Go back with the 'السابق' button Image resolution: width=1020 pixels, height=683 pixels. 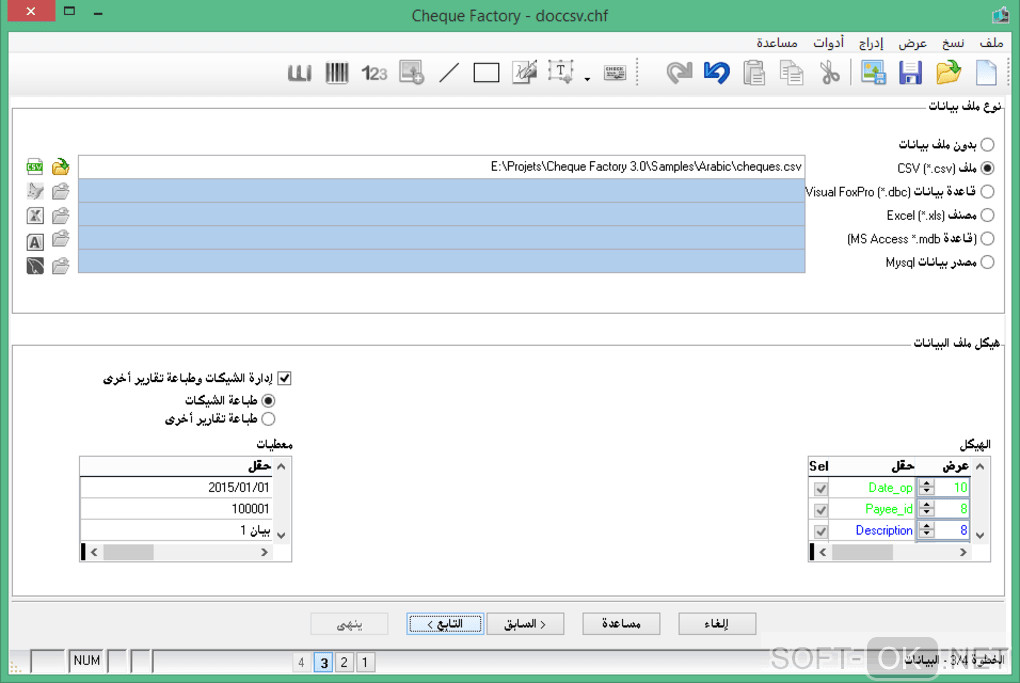[x=525, y=624]
